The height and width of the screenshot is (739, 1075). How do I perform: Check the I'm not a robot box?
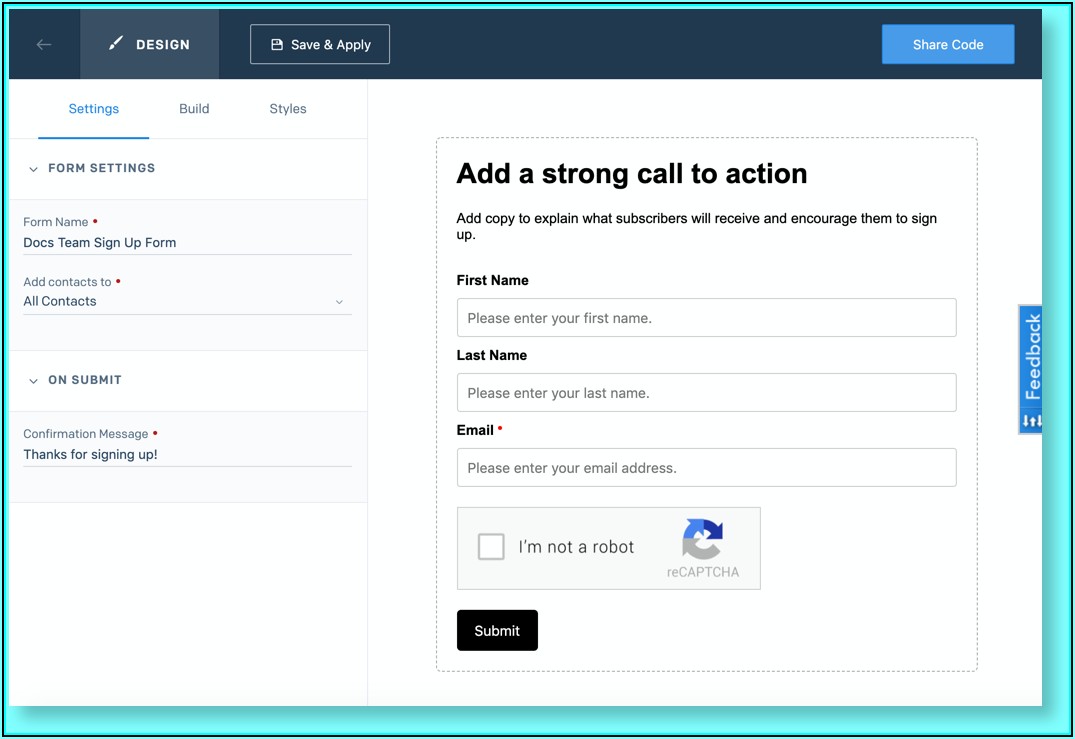point(491,547)
